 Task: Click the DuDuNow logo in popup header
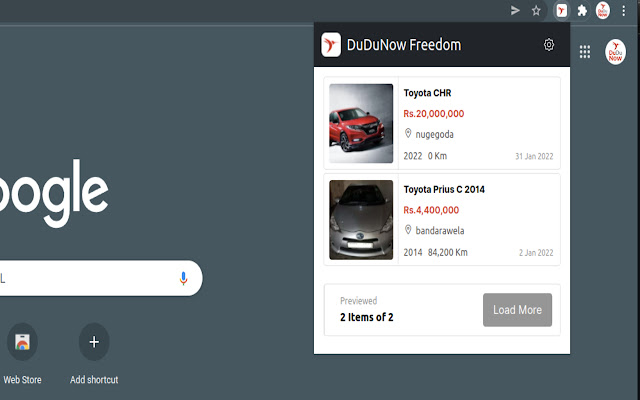pos(331,44)
